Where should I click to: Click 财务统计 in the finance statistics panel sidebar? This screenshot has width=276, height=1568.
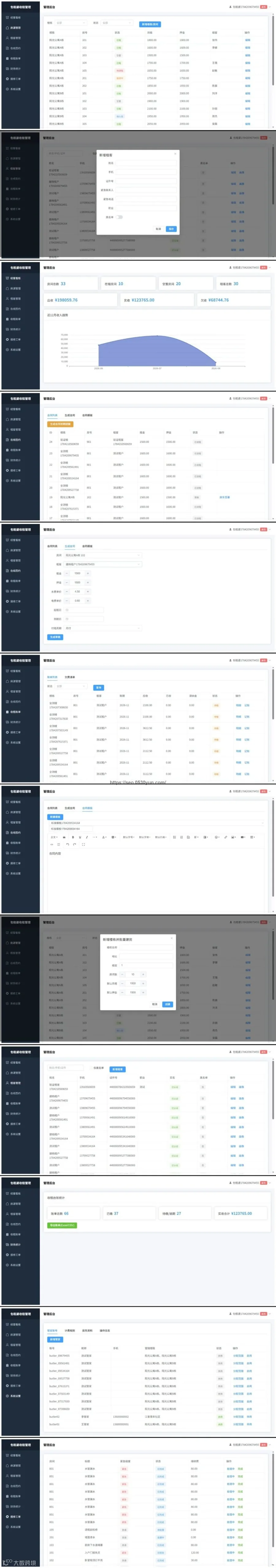(x=15, y=1244)
